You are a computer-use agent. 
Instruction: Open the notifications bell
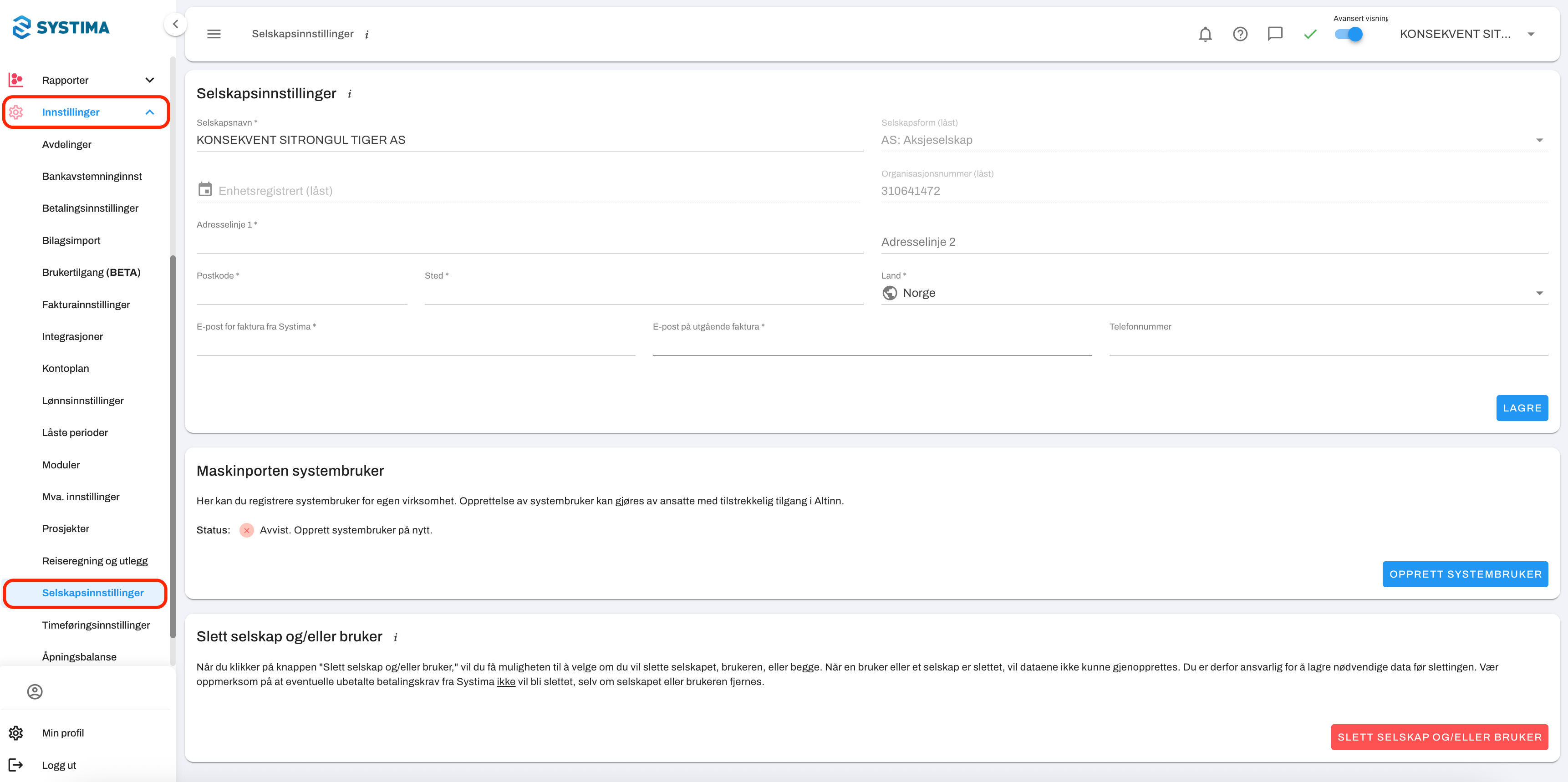1205,34
